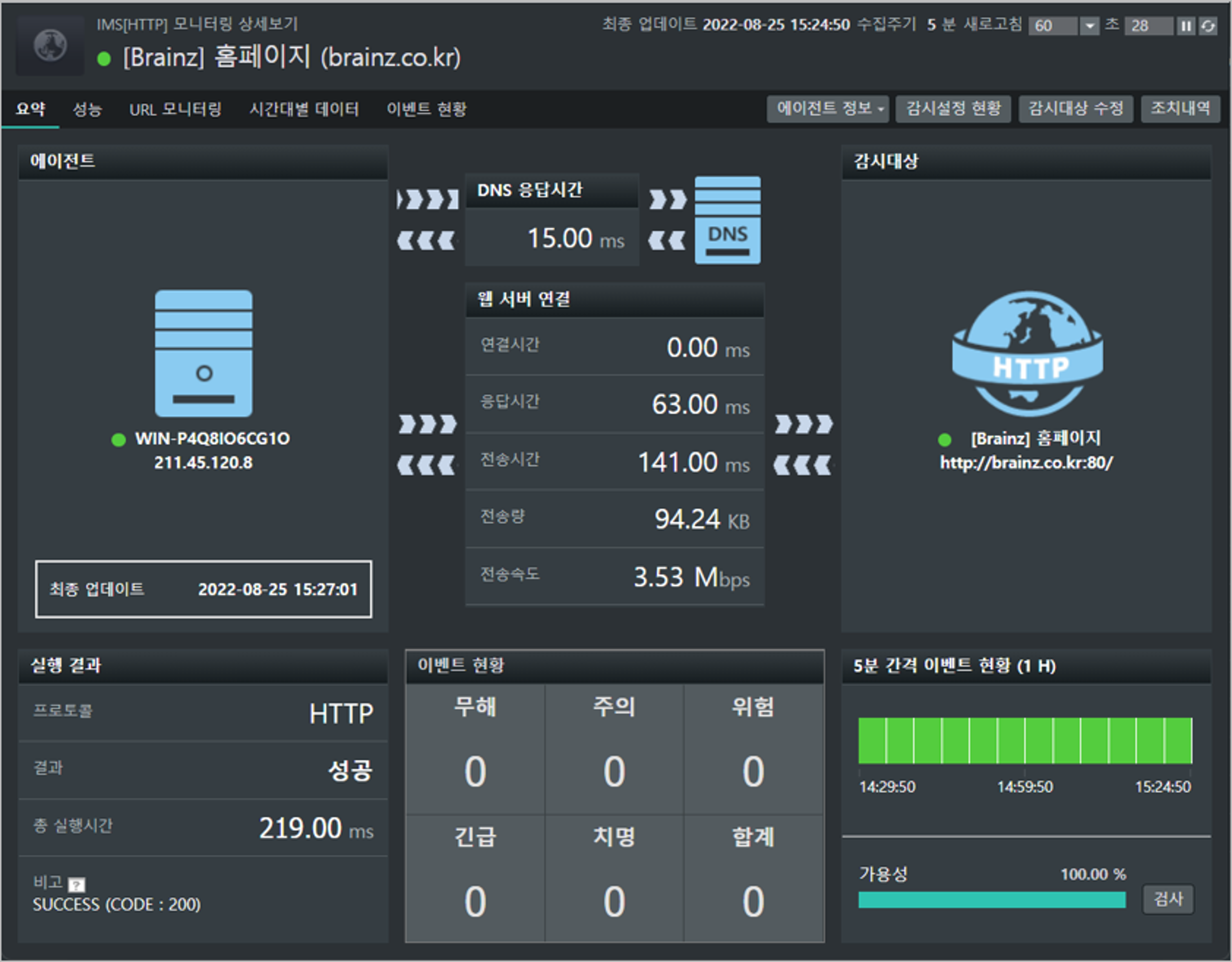Click the header update time 2022-08-25 15:24:50
This screenshot has height=962, width=1232.
(775, 25)
